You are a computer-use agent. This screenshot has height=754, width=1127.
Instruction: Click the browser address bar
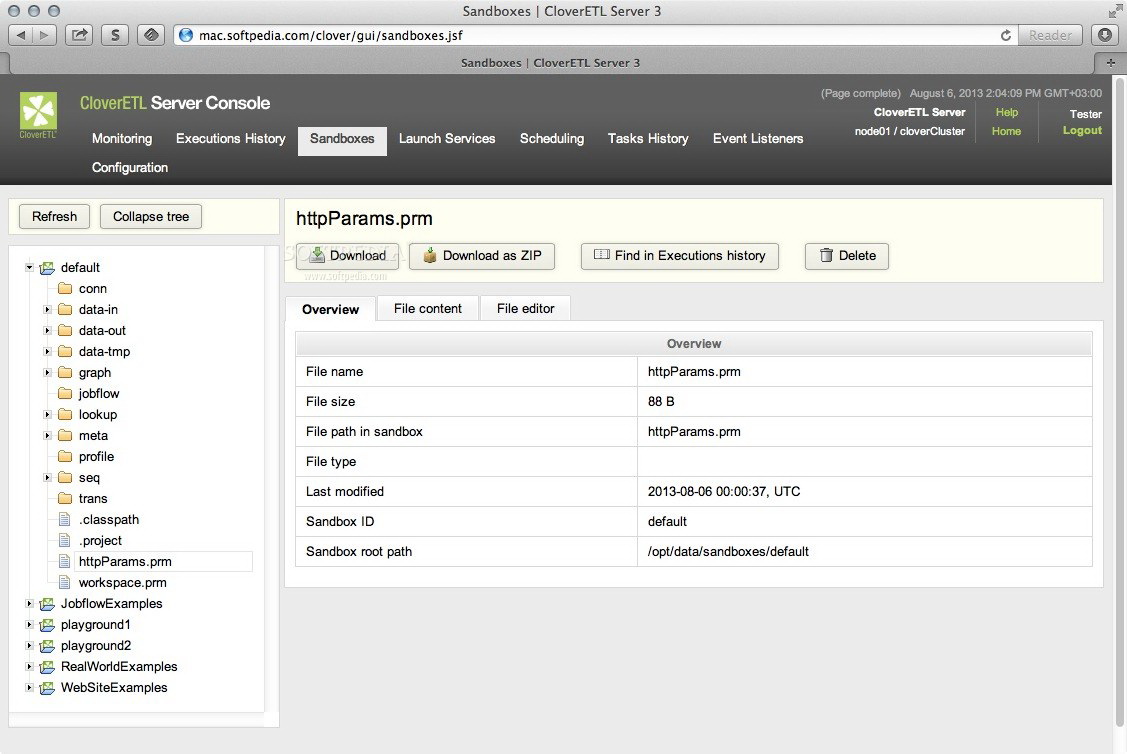[x=594, y=35]
